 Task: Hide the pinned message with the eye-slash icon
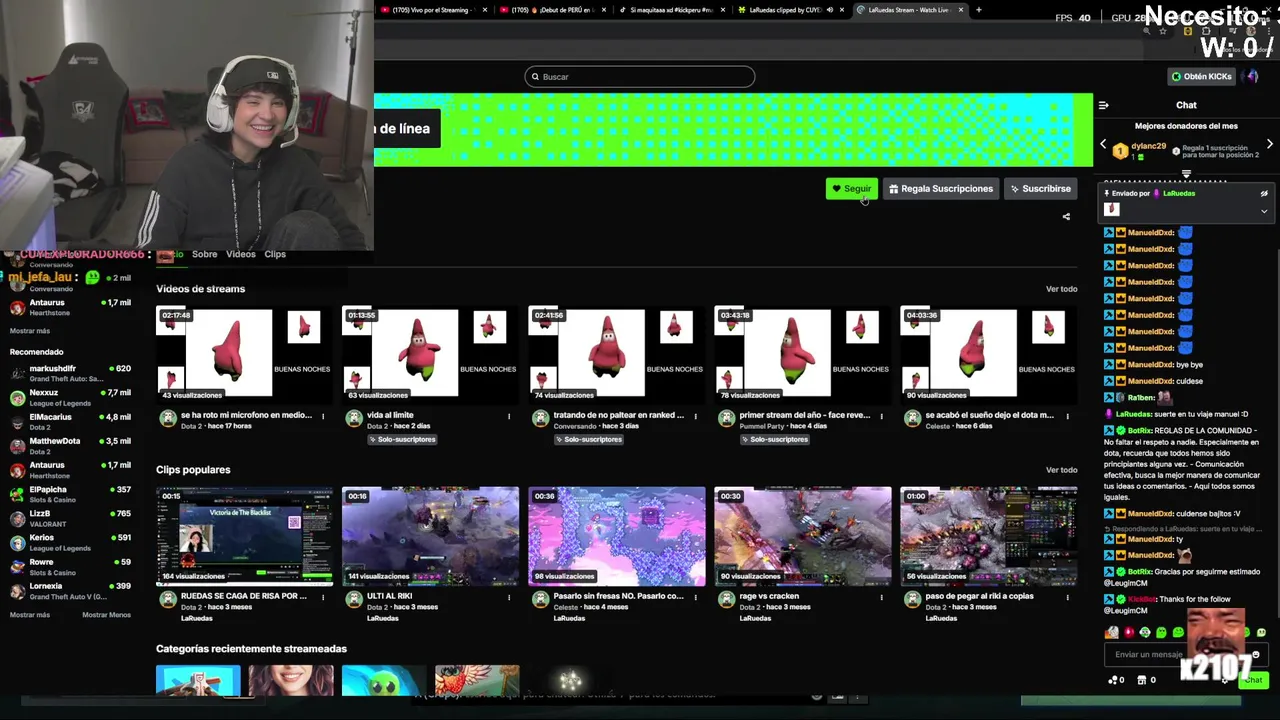point(1264,193)
